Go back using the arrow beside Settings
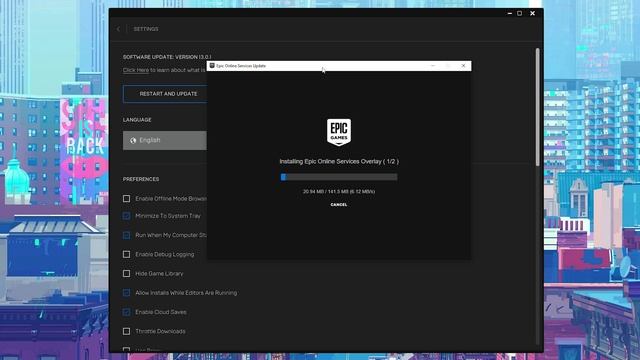The width and height of the screenshot is (640, 360). point(118,29)
